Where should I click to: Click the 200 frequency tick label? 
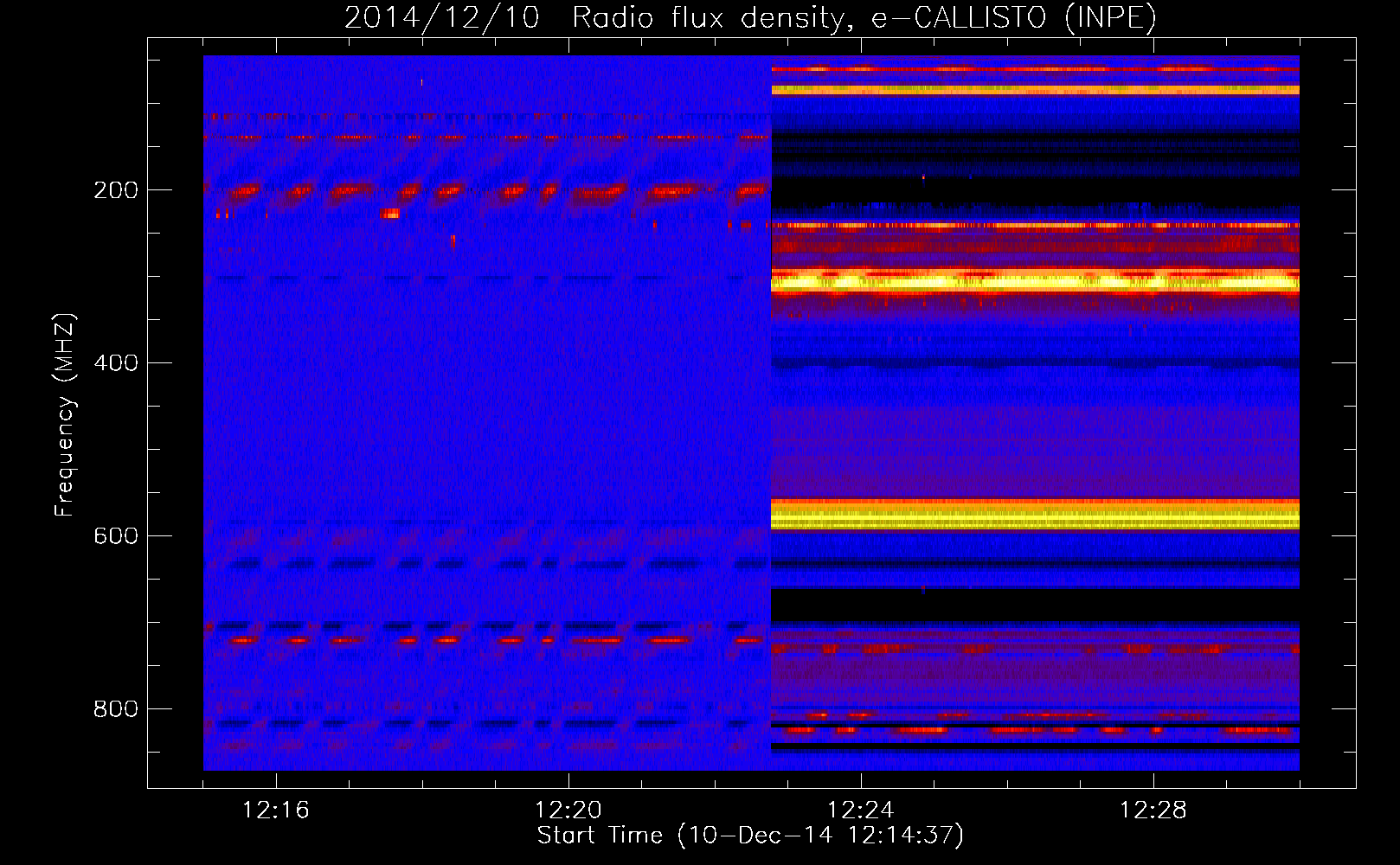(116, 190)
